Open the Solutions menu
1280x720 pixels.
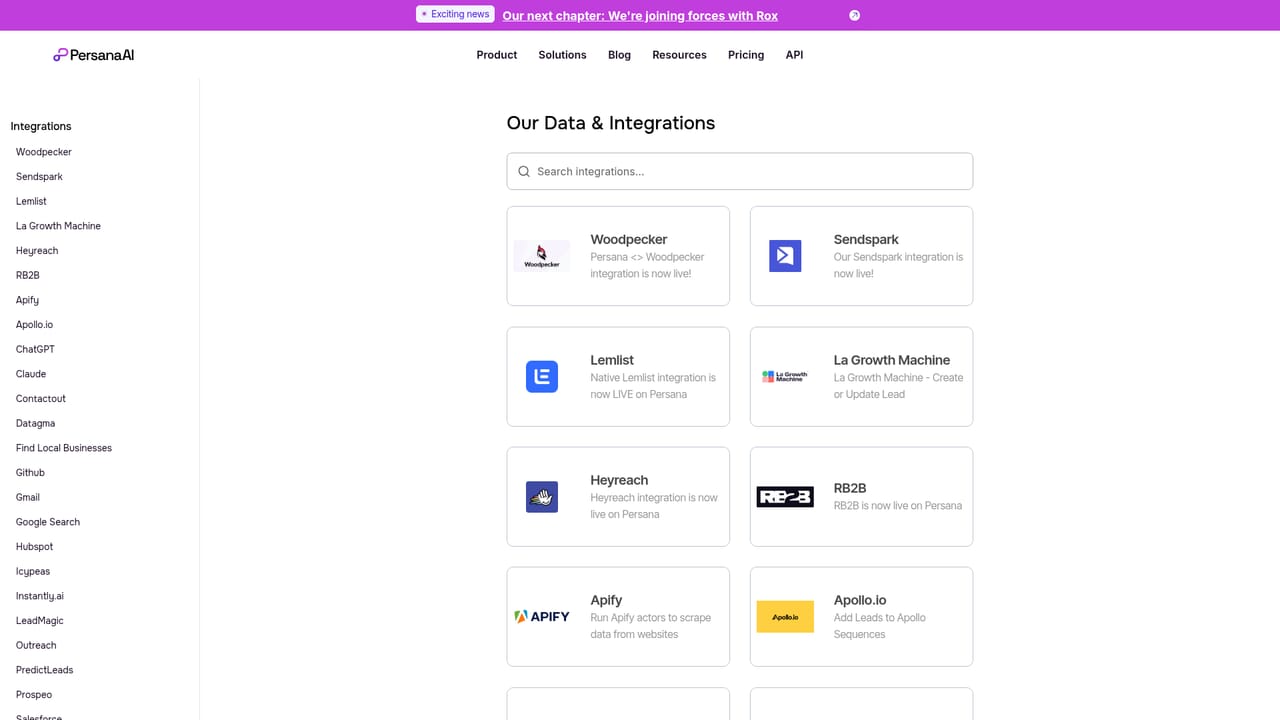pos(562,55)
